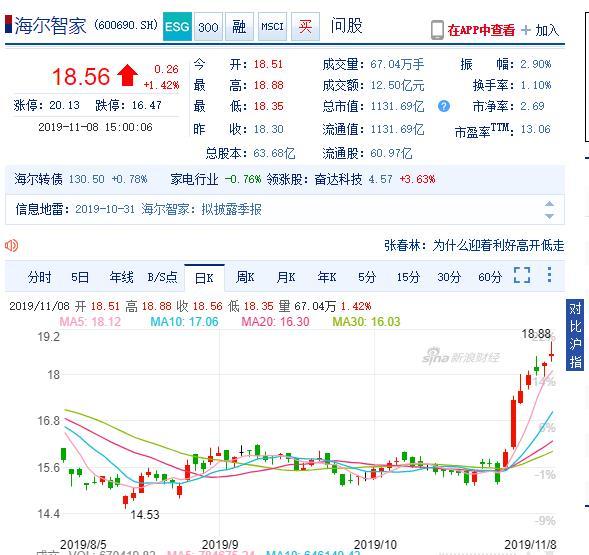This screenshot has width=589, height=555.
Task: Select the B/S点 tab
Action: (x=162, y=277)
